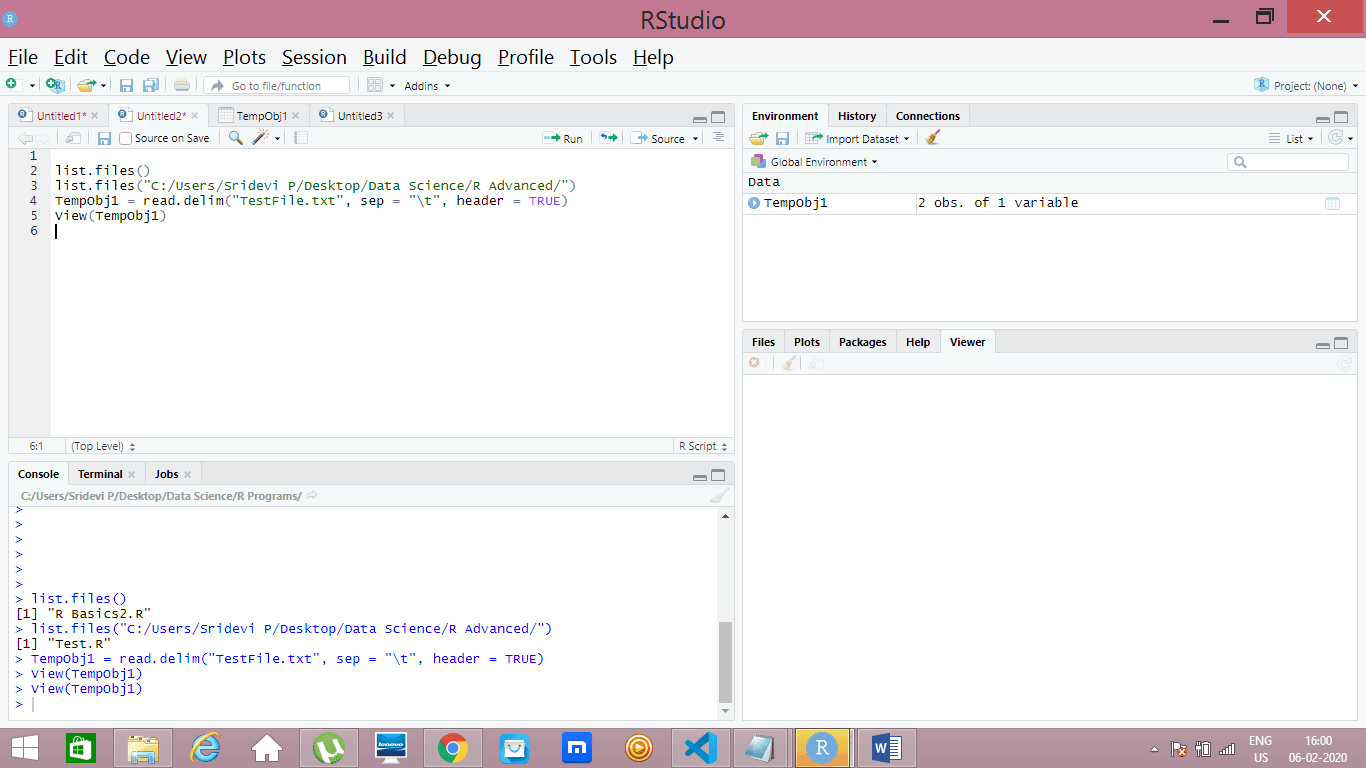The image size is (1366, 768).
Task: Open the R Script file type selector
Action: coord(703,446)
